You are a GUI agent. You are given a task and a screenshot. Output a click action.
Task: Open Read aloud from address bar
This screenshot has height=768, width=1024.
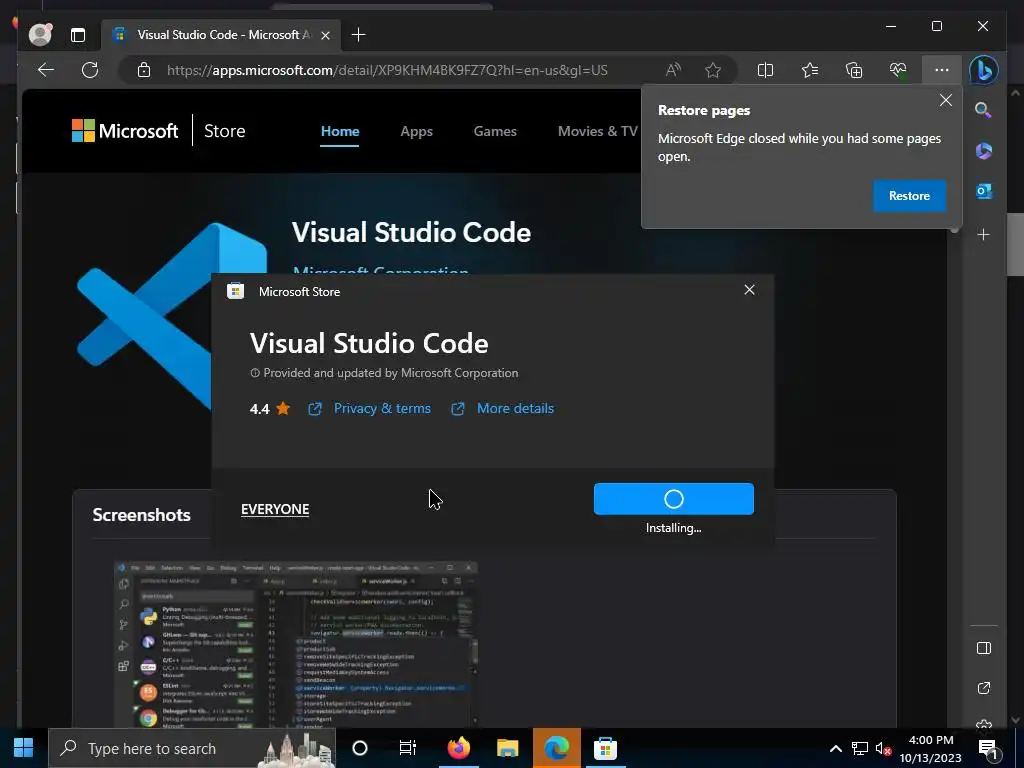[673, 70]
